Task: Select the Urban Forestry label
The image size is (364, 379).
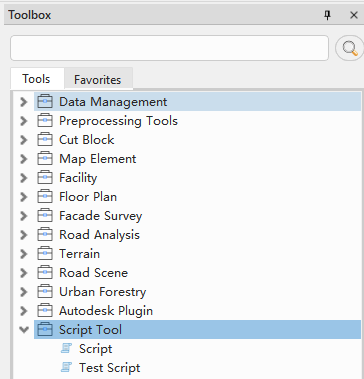Action: click(x=103, y=292)
